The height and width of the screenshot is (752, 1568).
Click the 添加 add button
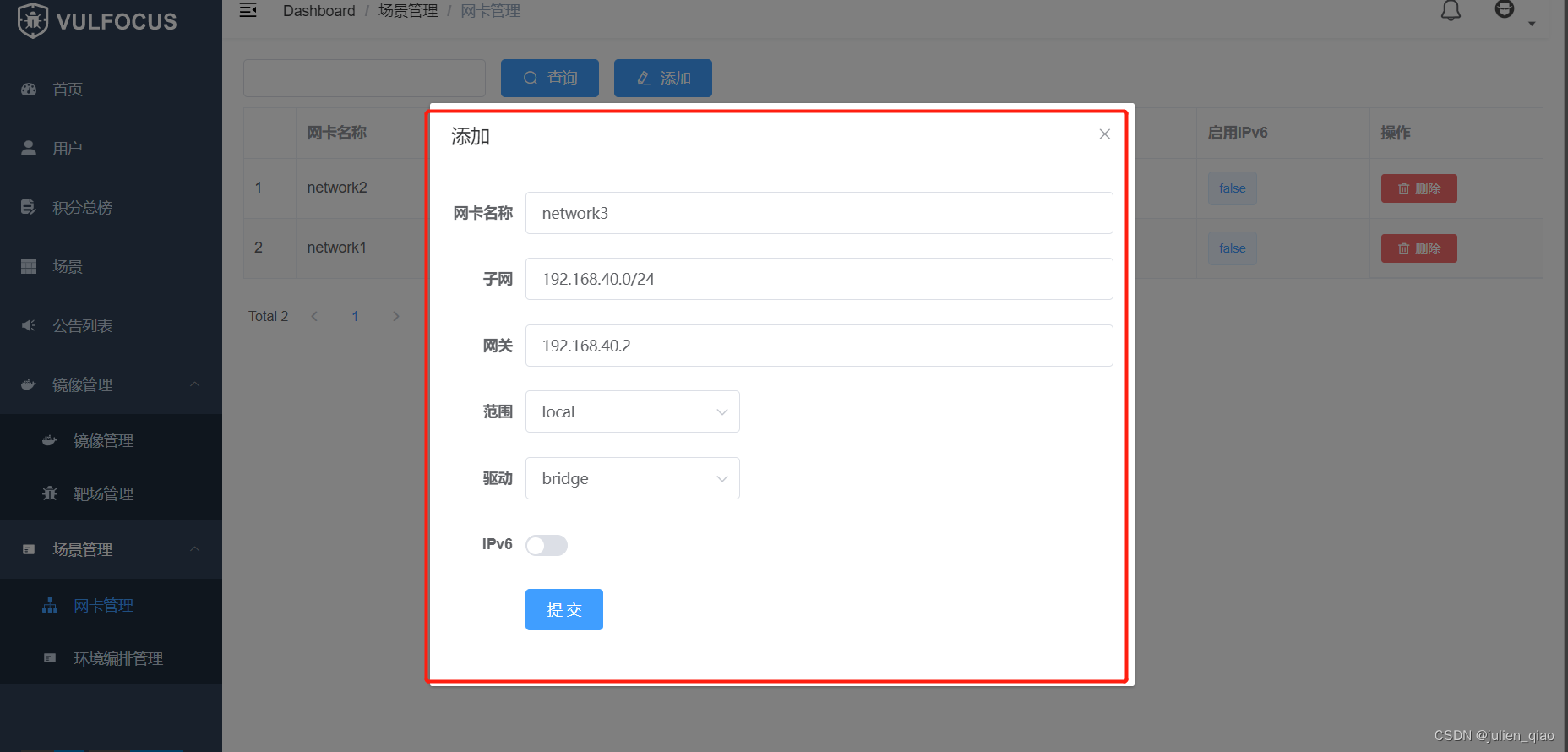[x=662, y=78]
